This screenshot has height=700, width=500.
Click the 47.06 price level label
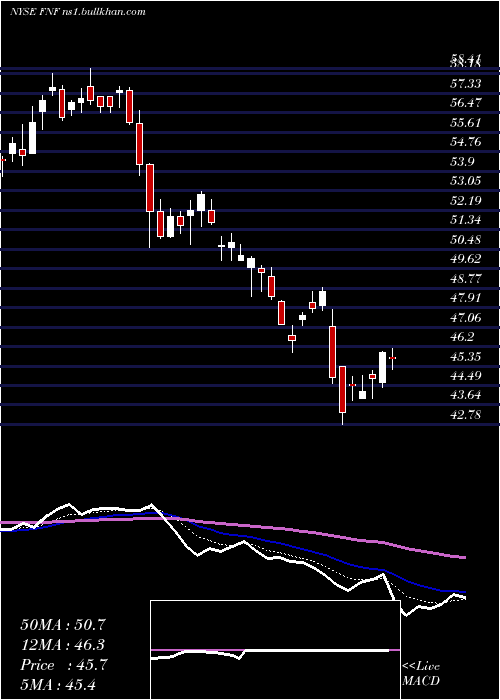tap(466, 317)
